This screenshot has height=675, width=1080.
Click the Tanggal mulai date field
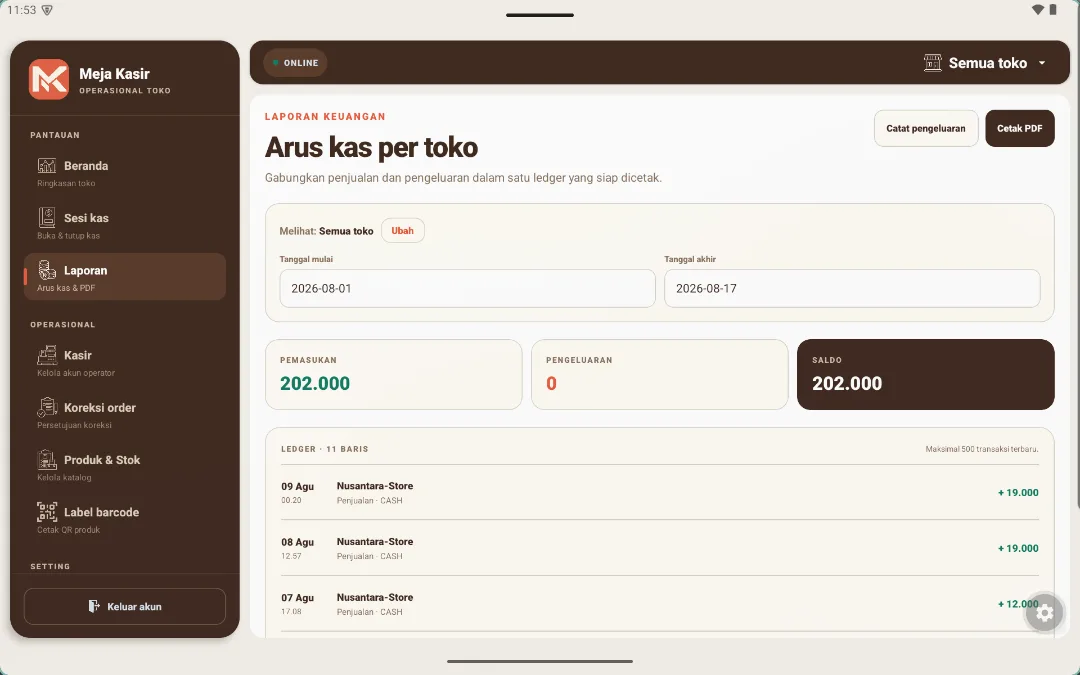[467, 289]
